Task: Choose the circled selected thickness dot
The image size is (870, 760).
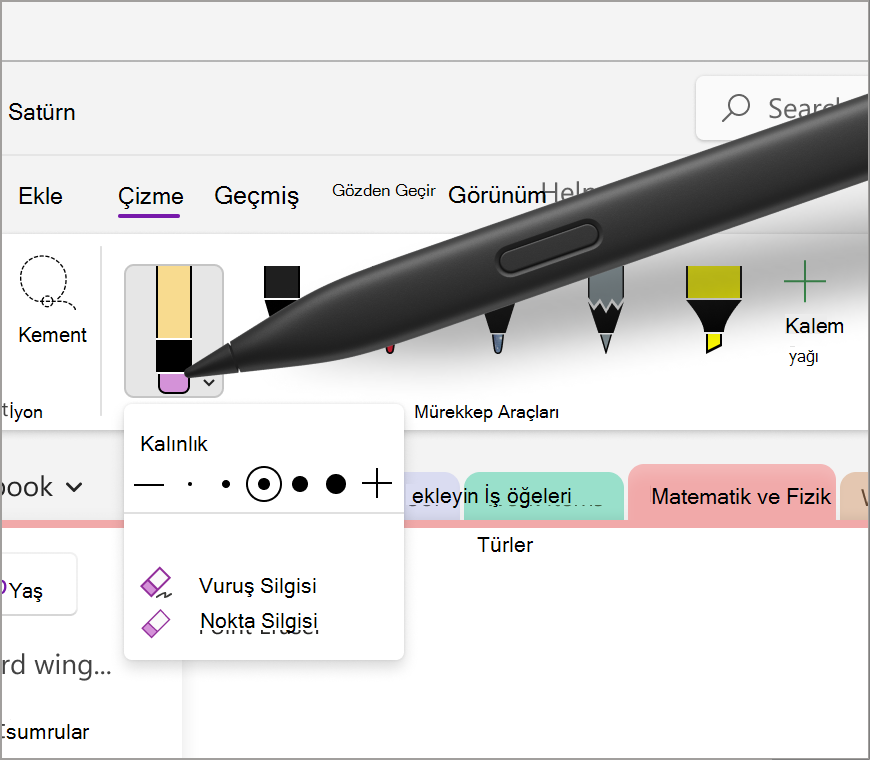Action: point(264,484)
